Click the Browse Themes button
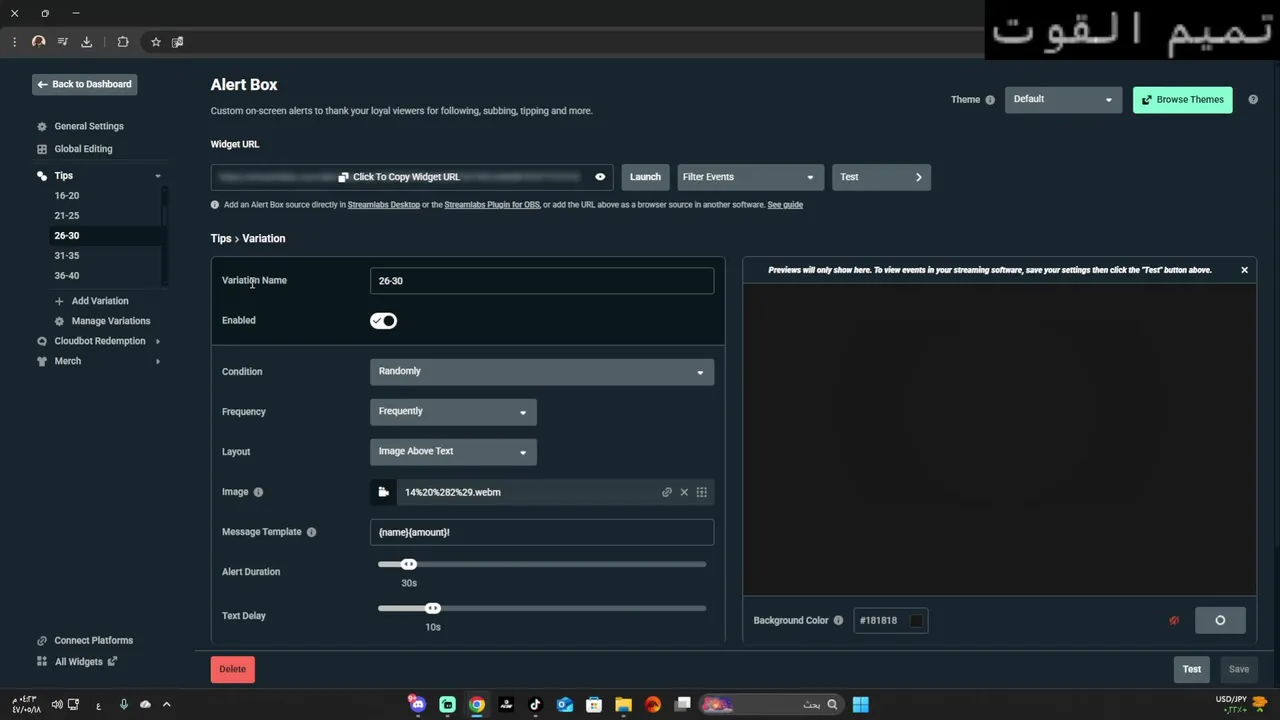 tap(1182, 100)
